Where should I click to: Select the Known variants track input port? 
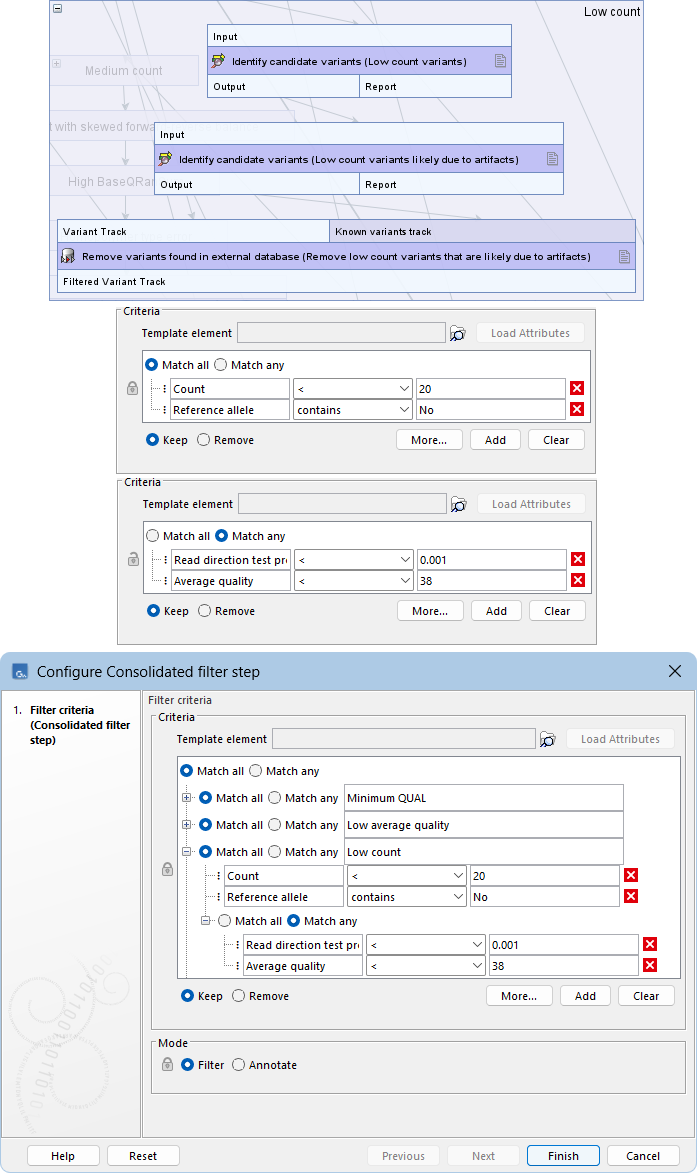pyautogui.click(x=482, y=231)
